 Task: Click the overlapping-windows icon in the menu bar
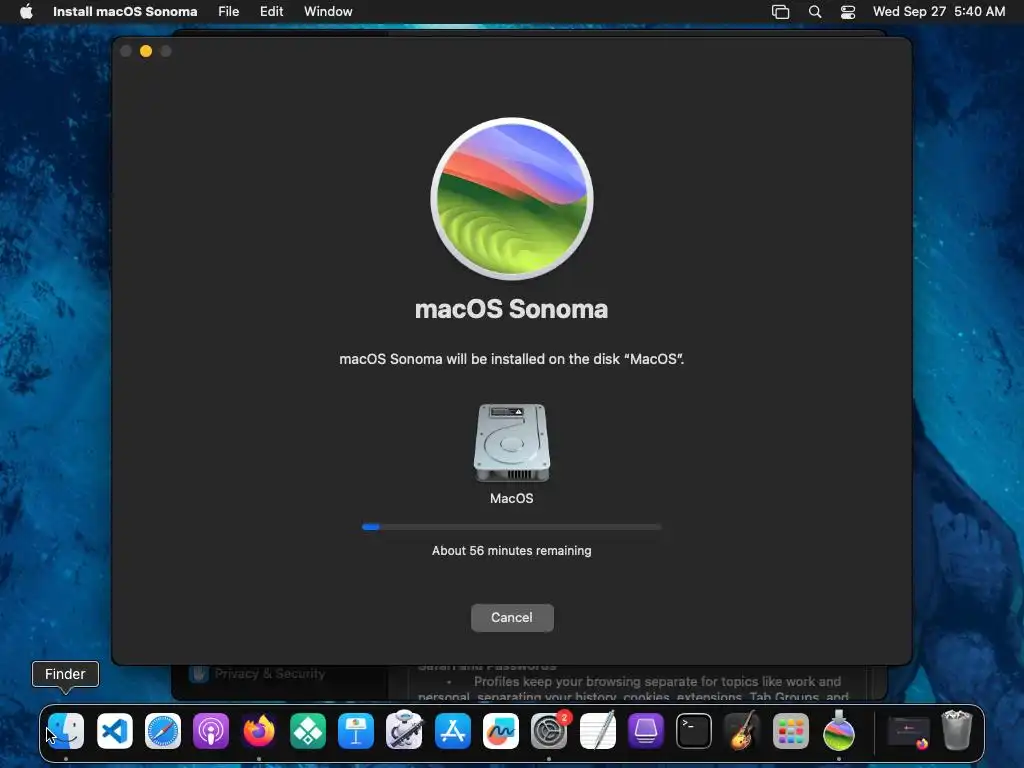[x=780, y=12]
